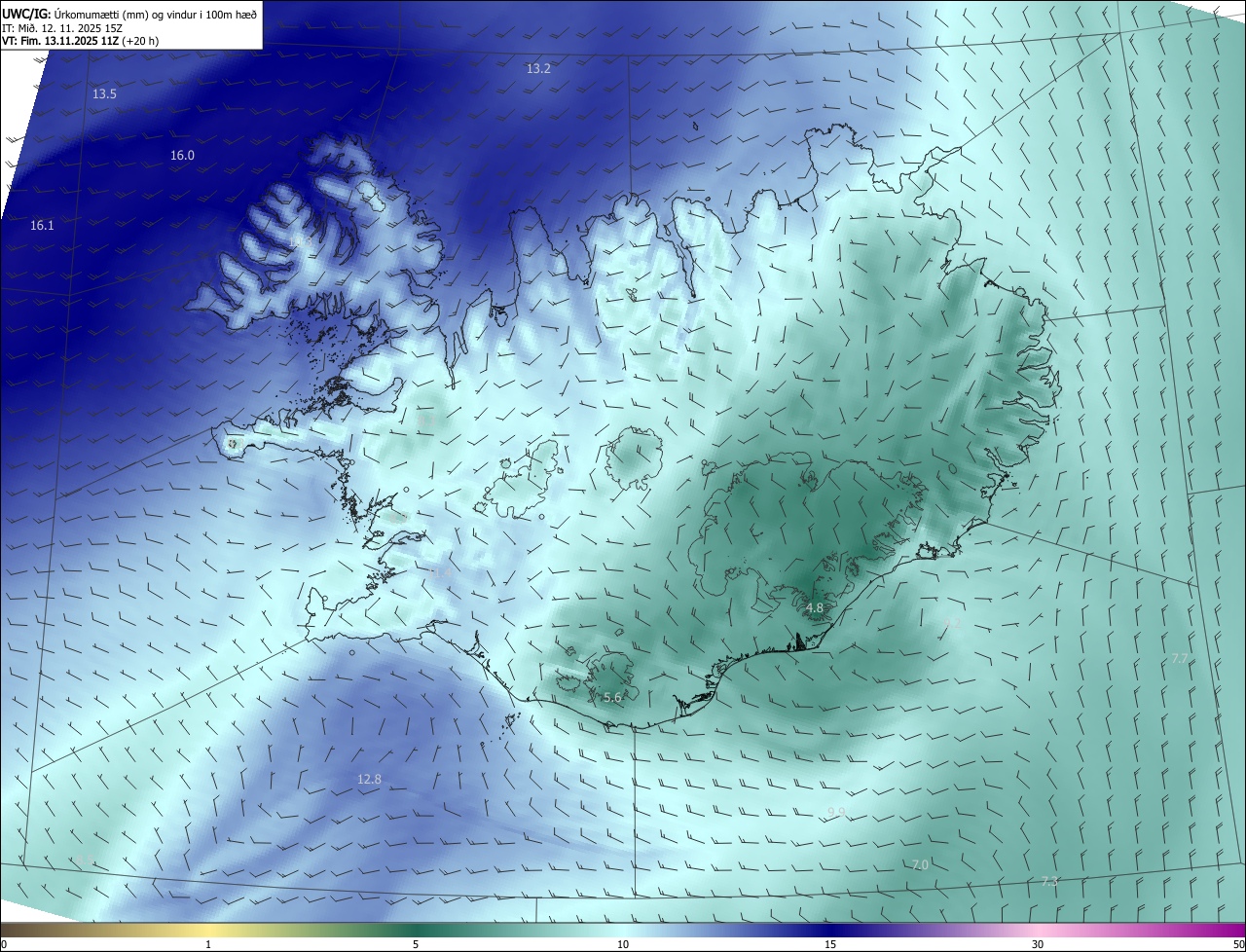The height and width of the screenshot is (952, 1246).
Task: Click the 9.9 value label on the map
Action: tap(836, 813)
